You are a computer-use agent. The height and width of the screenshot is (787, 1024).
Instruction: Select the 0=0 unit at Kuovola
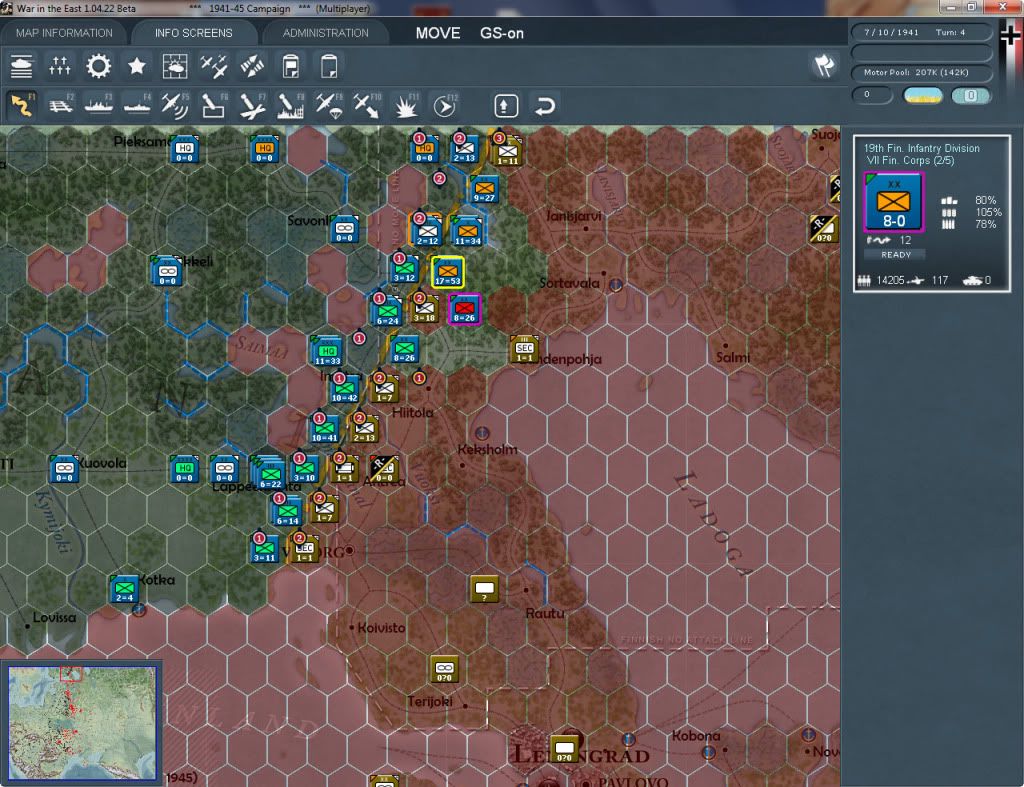pos(64,469)
